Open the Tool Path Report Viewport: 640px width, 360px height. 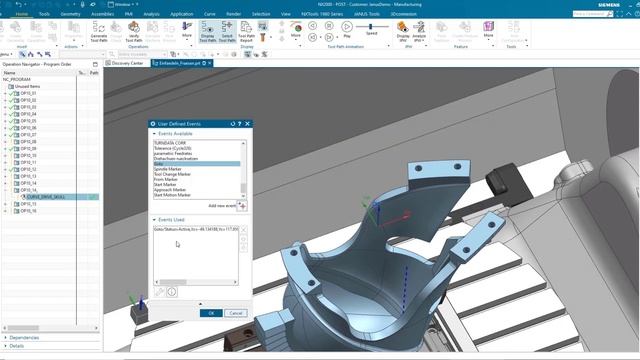pyautogui.click(x=246, y=31)
